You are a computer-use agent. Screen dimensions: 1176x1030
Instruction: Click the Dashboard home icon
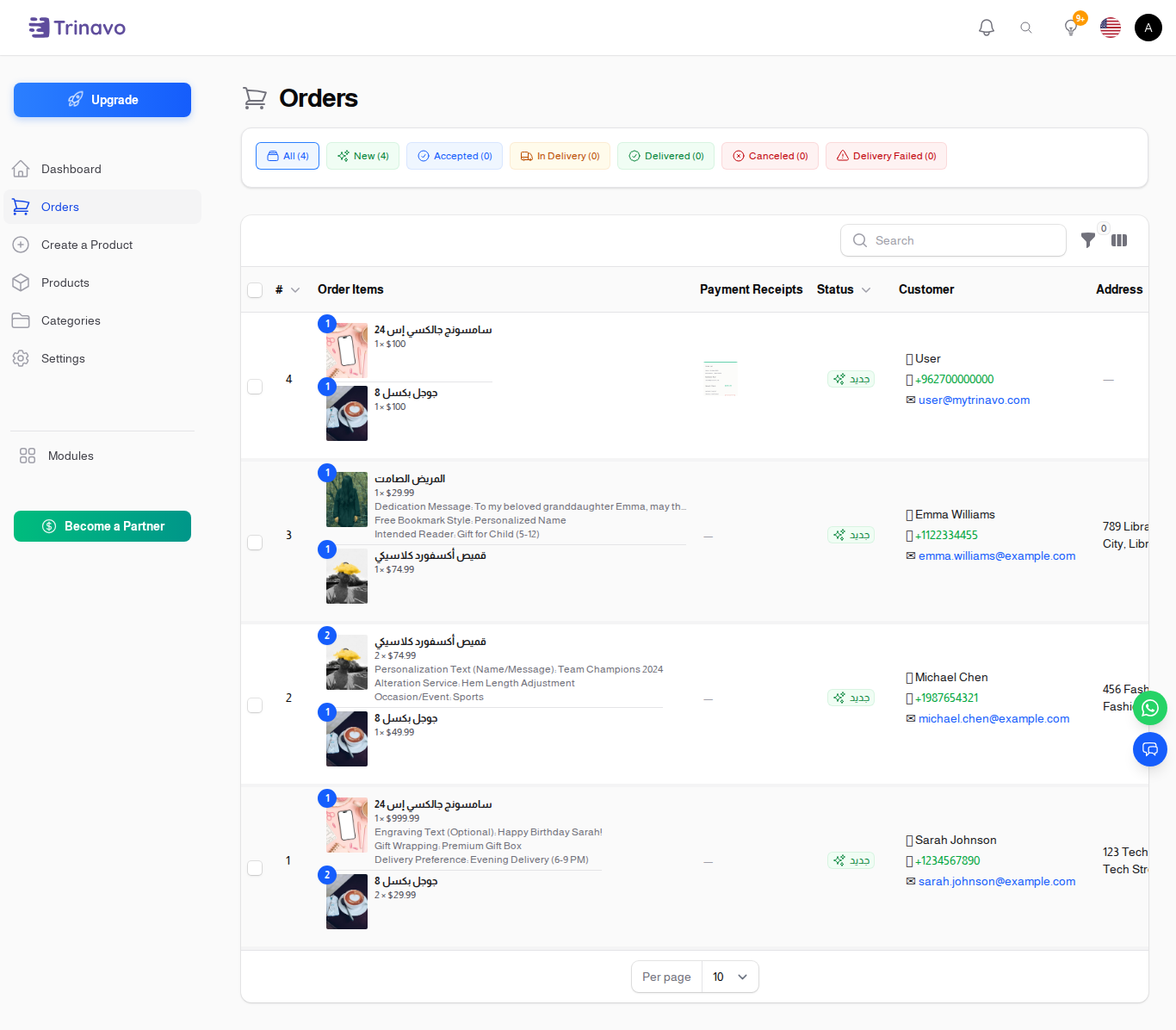22,169
